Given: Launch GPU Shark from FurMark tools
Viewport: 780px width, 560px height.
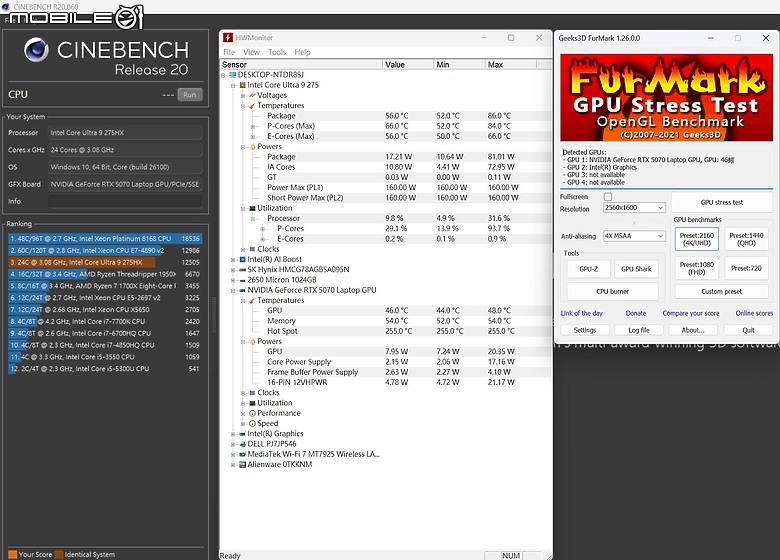Looking at the screenshot, I should 636,269.
